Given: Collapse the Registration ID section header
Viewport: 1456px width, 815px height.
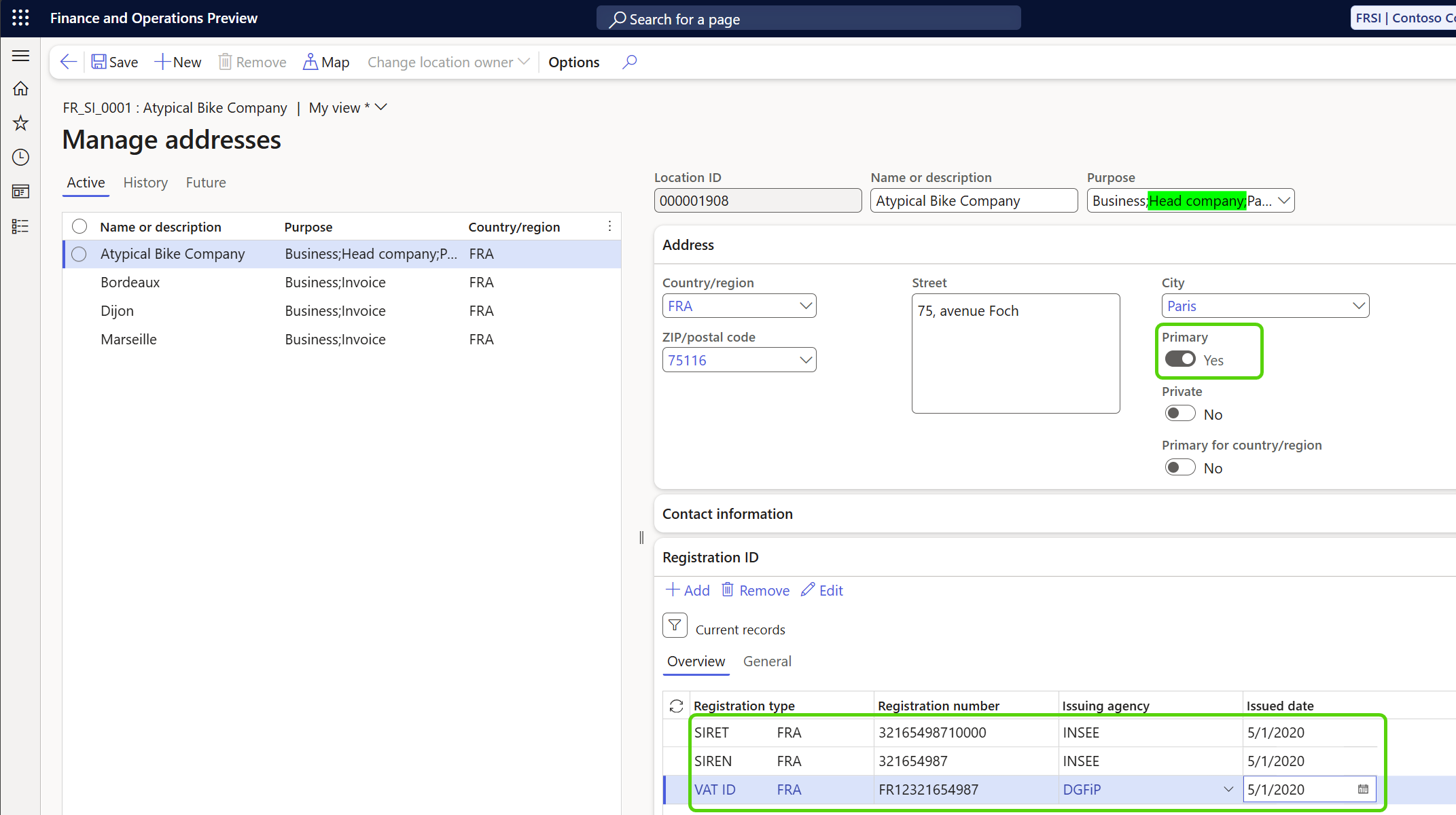Looking at the screenshot, I should tap(711, 557).
